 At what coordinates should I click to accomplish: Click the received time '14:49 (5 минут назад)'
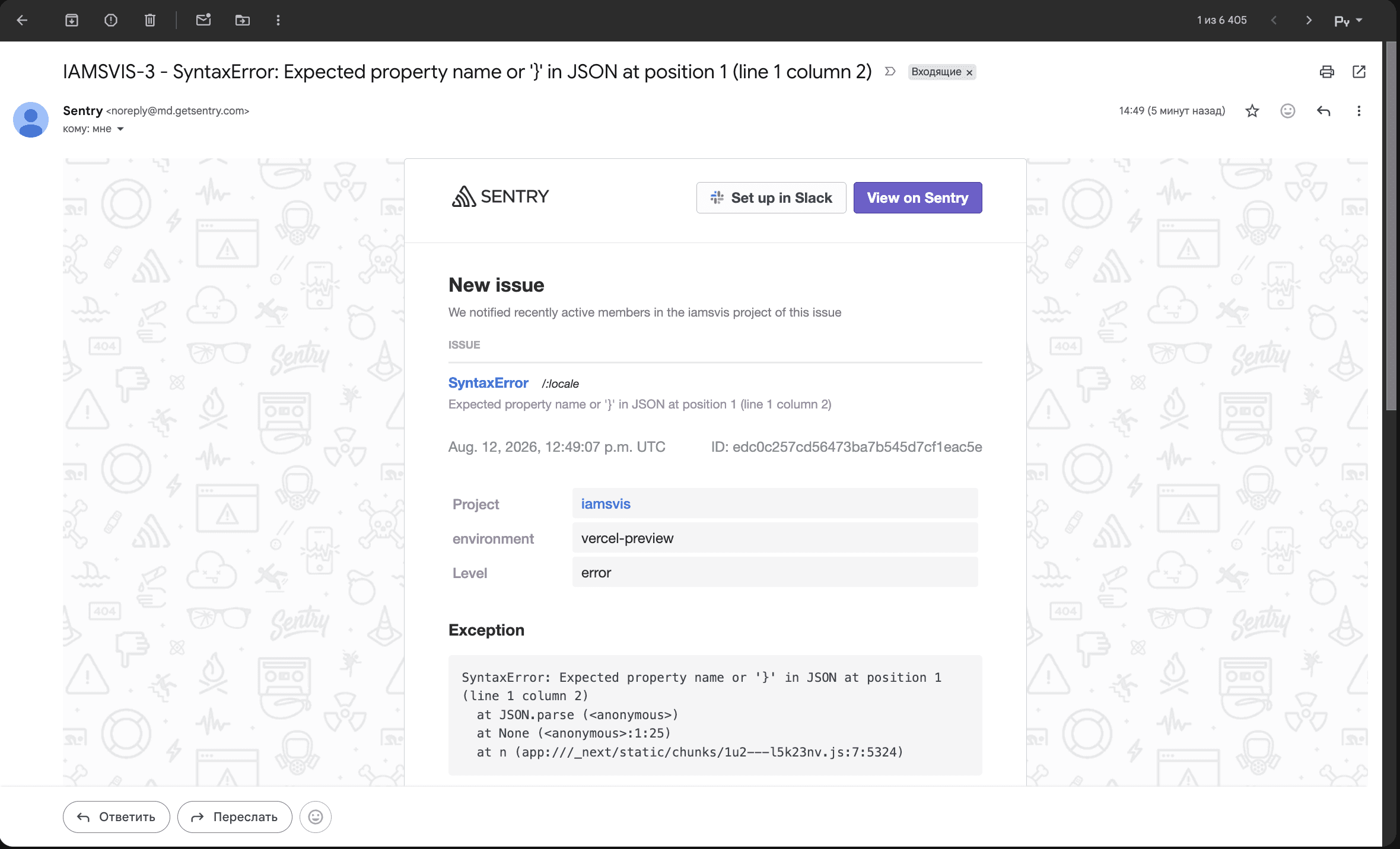1172,111
